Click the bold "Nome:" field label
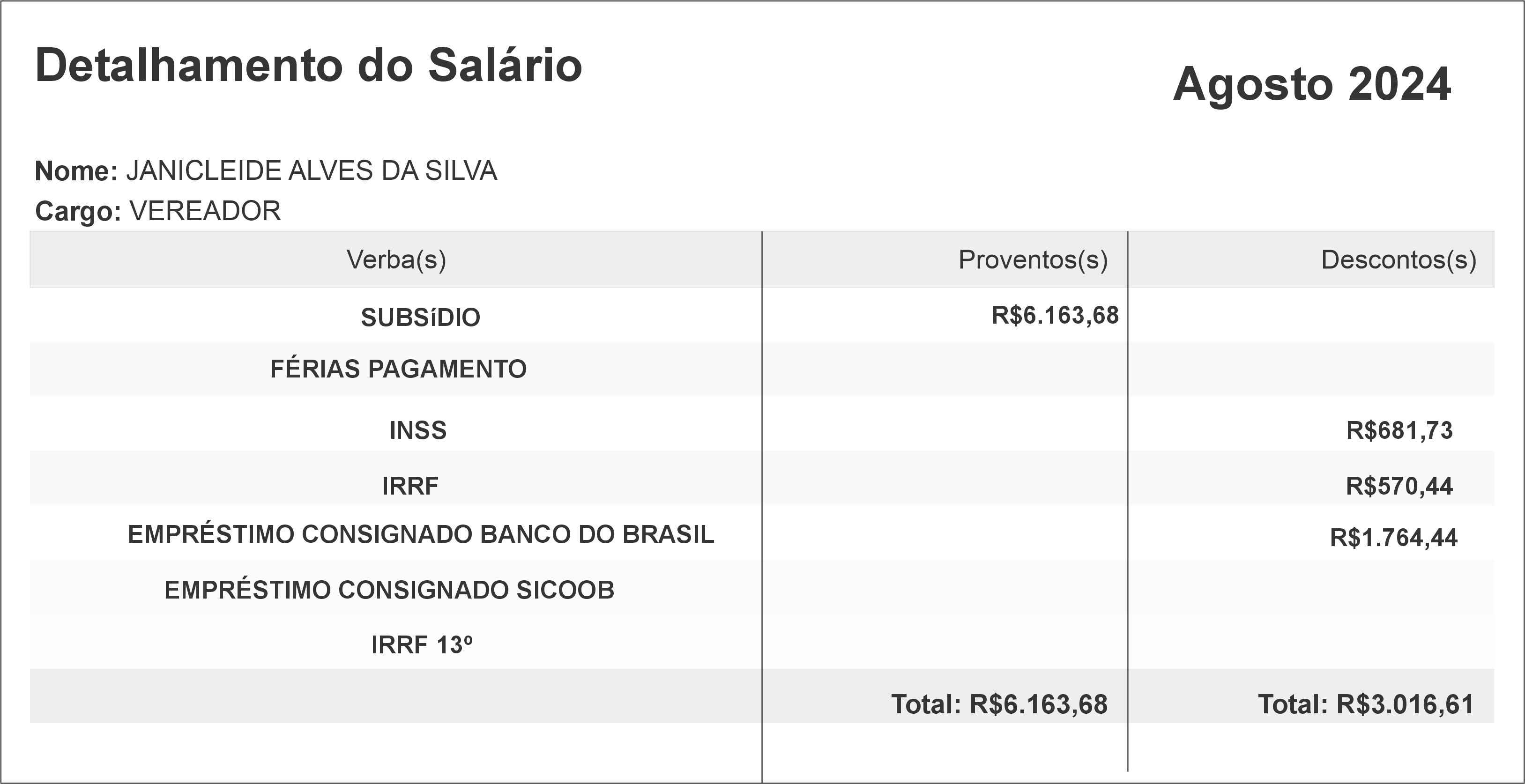Screen dimensions: 1525x784 (76, 171)
